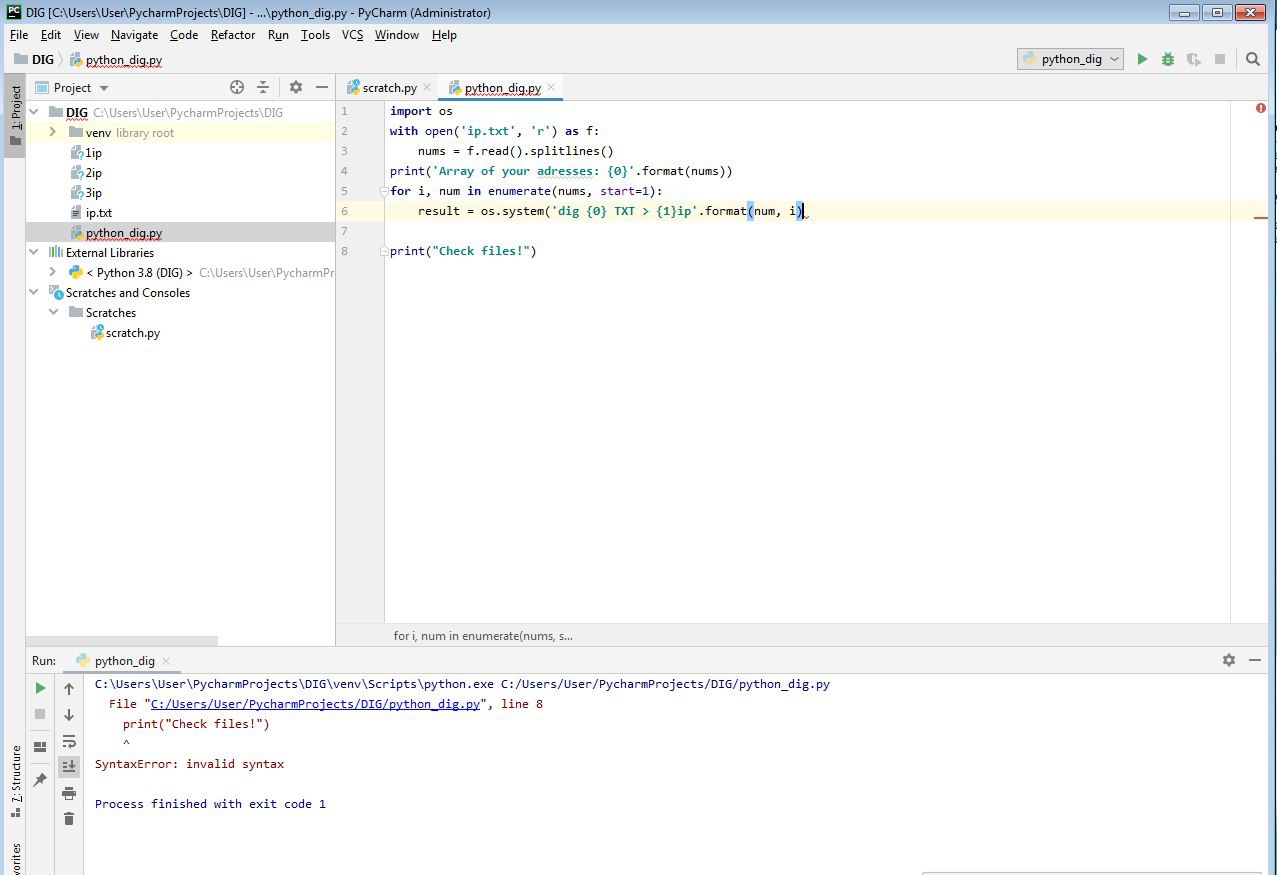Pin the Run tab with the pin icon
The width and height of the screenshot is (1277, 875).
[x=40, y=780]
